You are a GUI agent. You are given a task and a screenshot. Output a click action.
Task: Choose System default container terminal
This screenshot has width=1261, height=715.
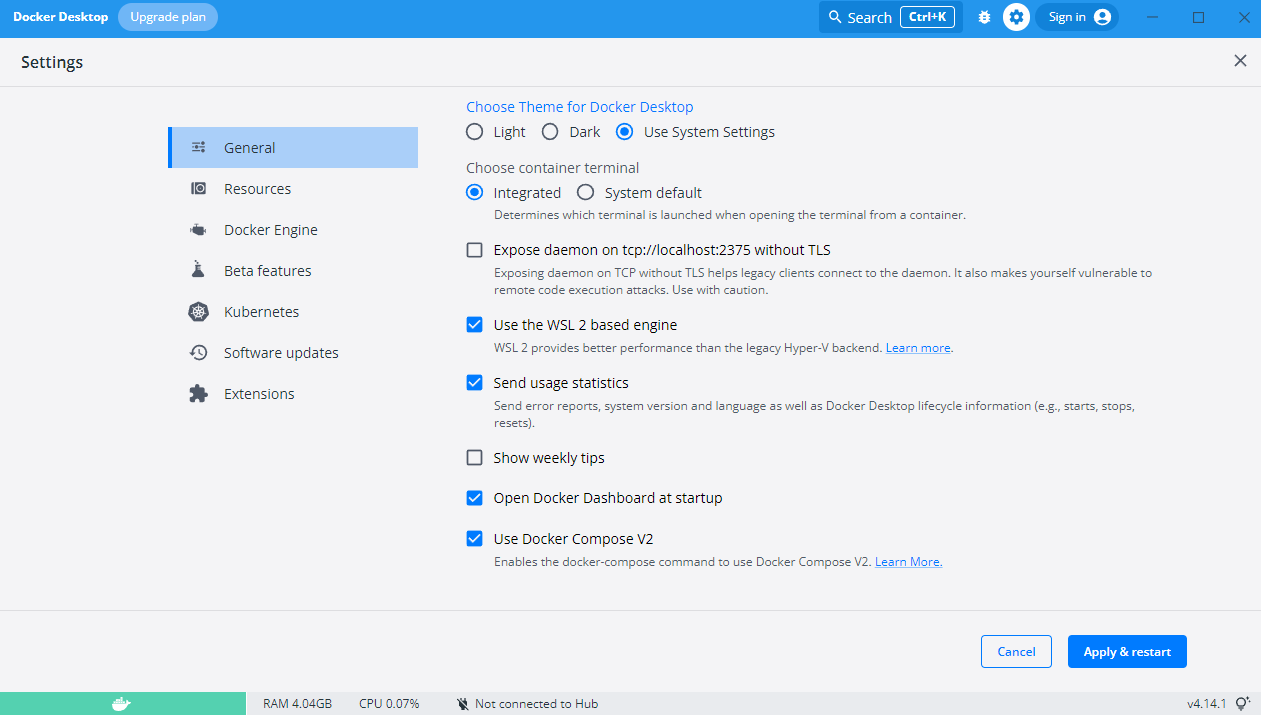coord(586,193)
